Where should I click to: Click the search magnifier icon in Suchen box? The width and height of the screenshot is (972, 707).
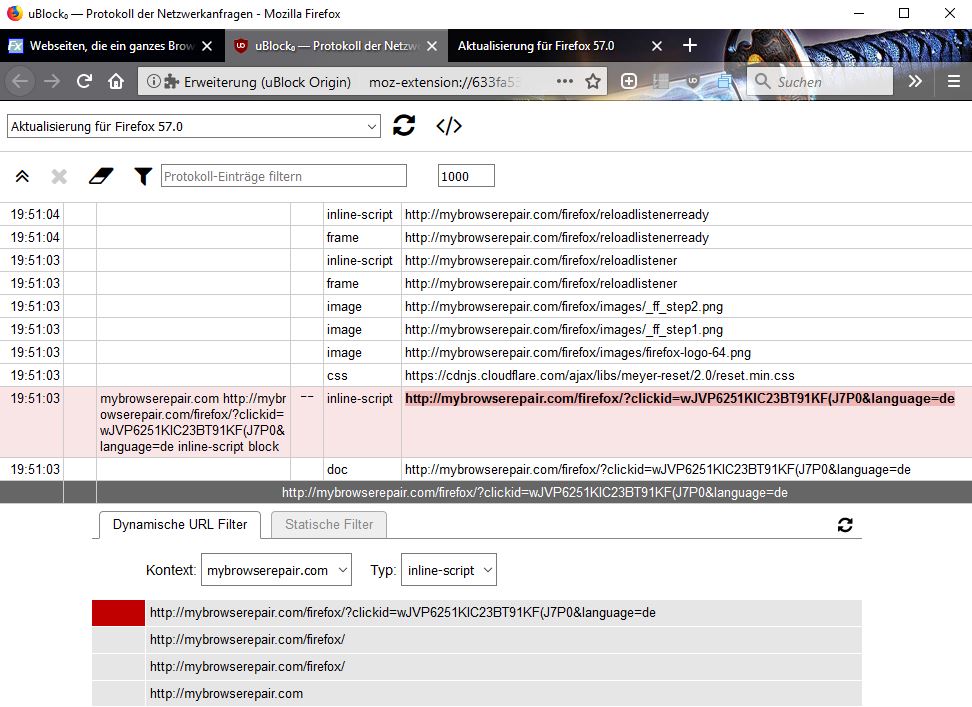coord(762,81)
